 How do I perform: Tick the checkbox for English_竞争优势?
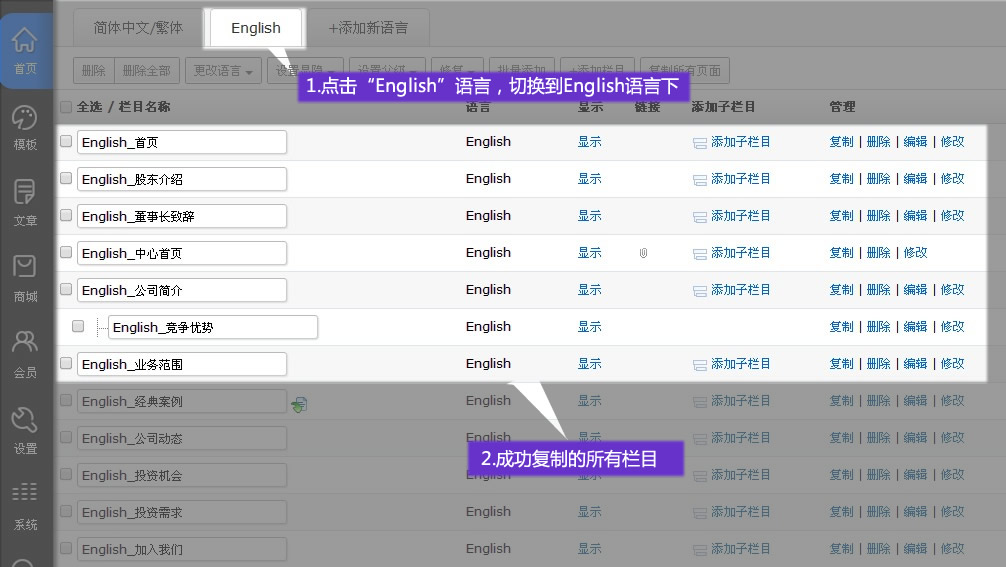point(78,327)
